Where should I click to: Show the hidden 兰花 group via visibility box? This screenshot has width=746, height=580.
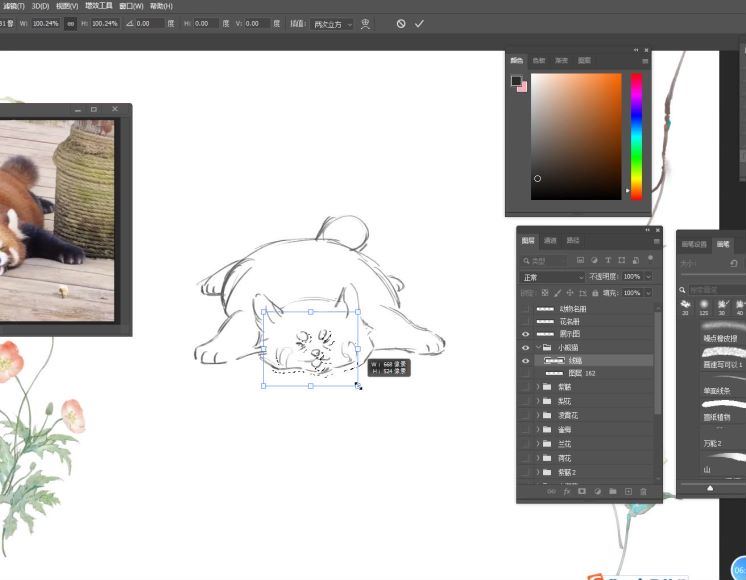coord(525,444)
